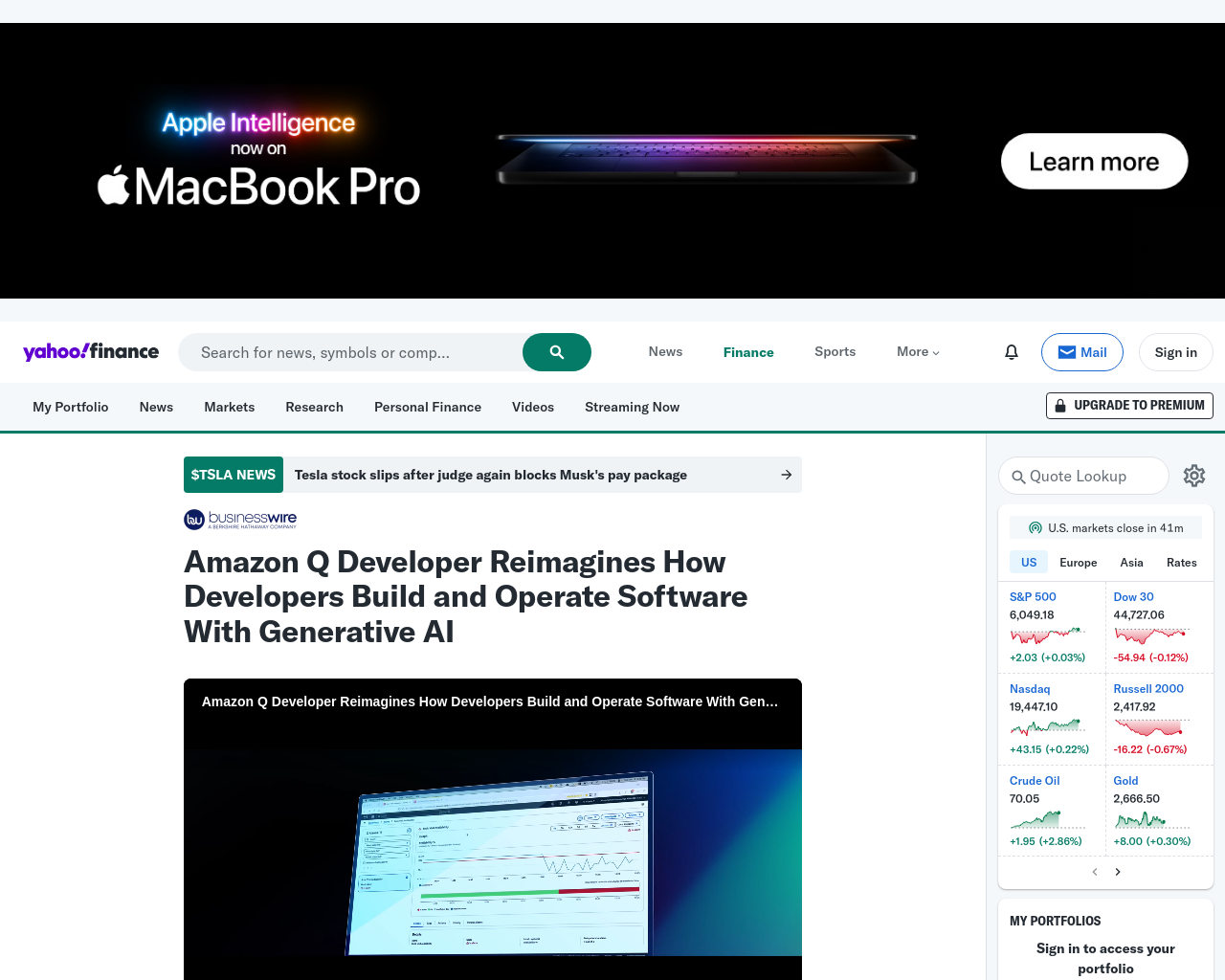This screenshot has height=980, width=1225.
Task: Click the magnifier icon in Quote Lookup
Action: coord(1018,477)
